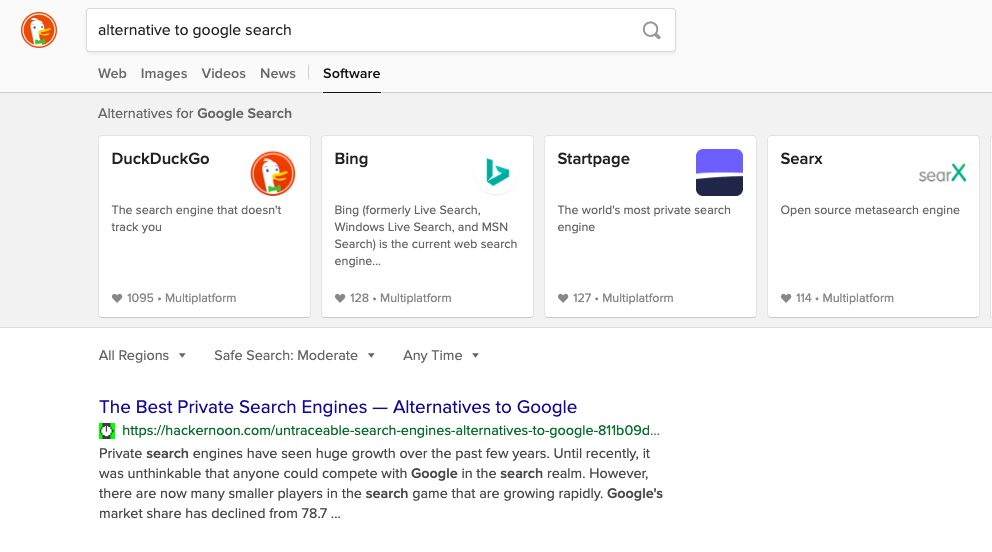Screen dimensions: 992x552
Task: Click '1095 • Multiplatform' text
Action: coord(181,298)
